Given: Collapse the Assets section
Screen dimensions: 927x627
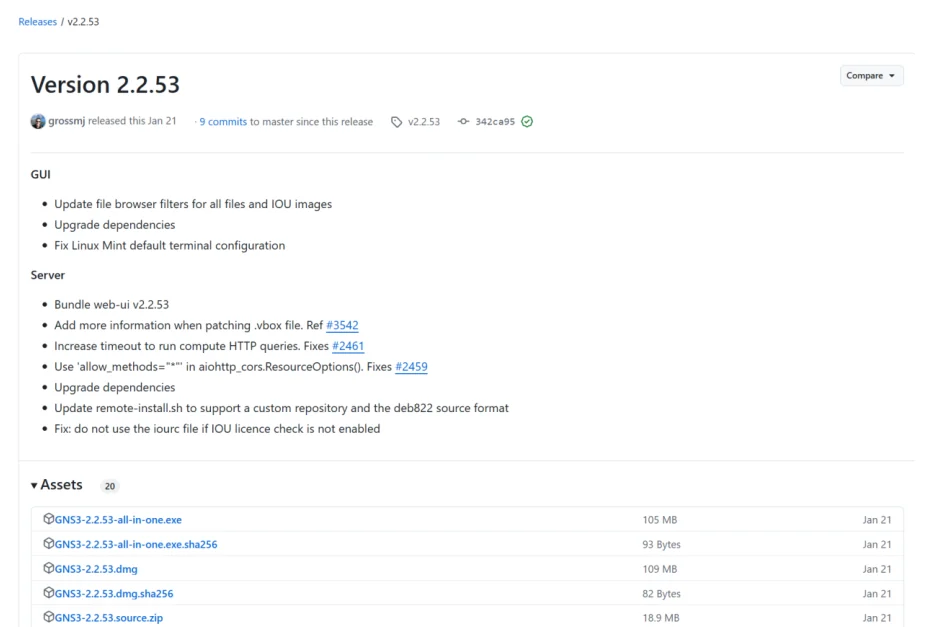Looking at the screenshot, I should 57,485.
